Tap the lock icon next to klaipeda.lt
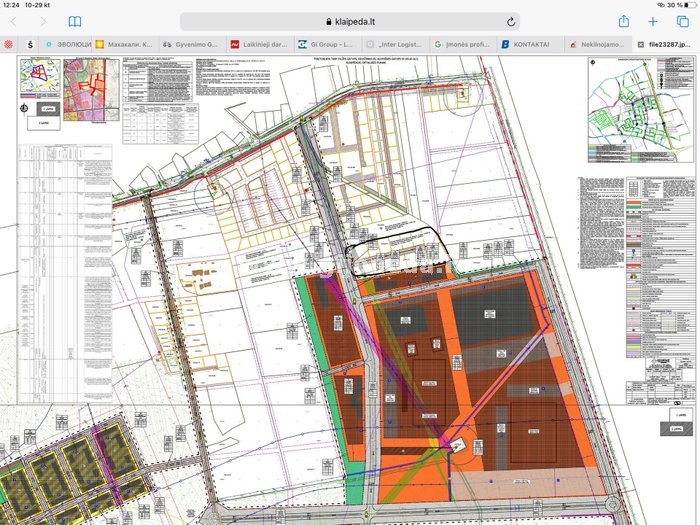 329,21
